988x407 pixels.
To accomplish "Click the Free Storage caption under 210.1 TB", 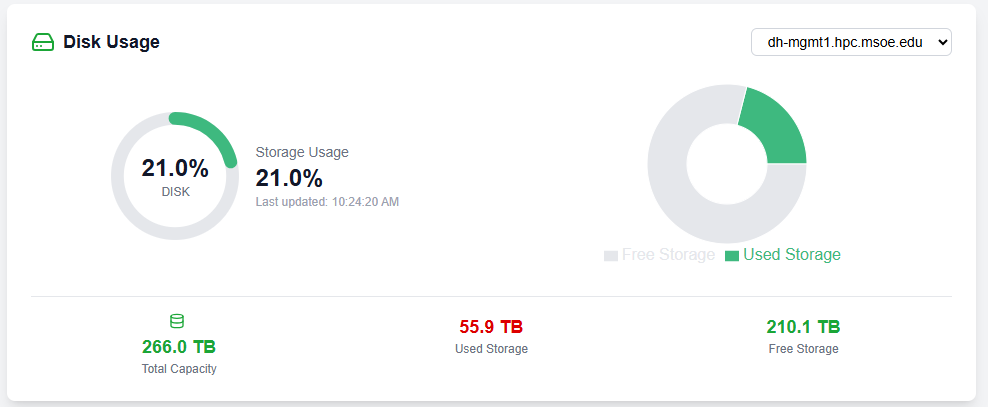I will [x=803, y=349].
